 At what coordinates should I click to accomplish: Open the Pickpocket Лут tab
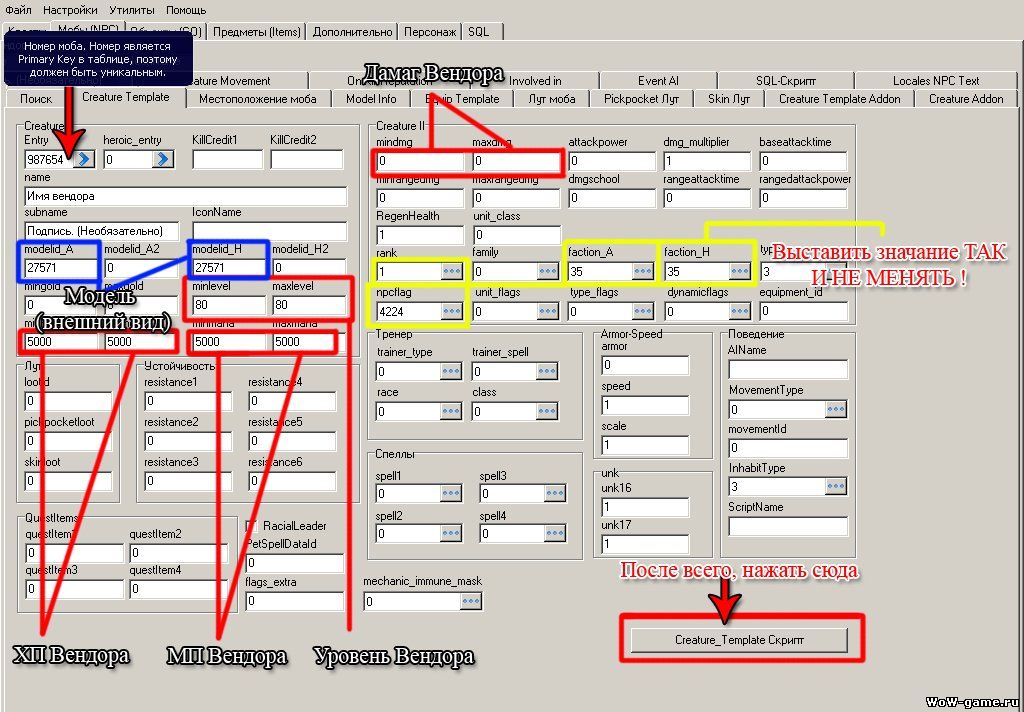tap(641, 99)
